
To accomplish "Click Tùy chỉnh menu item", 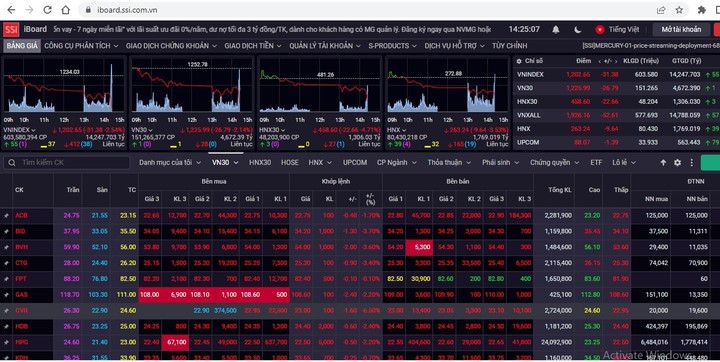I will tap(509, 45).
